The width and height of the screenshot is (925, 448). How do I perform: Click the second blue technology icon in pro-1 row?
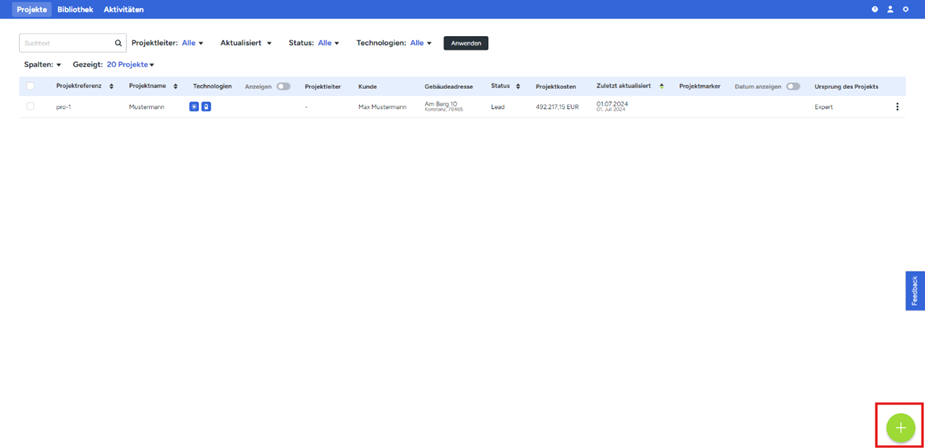coord(206,106)
